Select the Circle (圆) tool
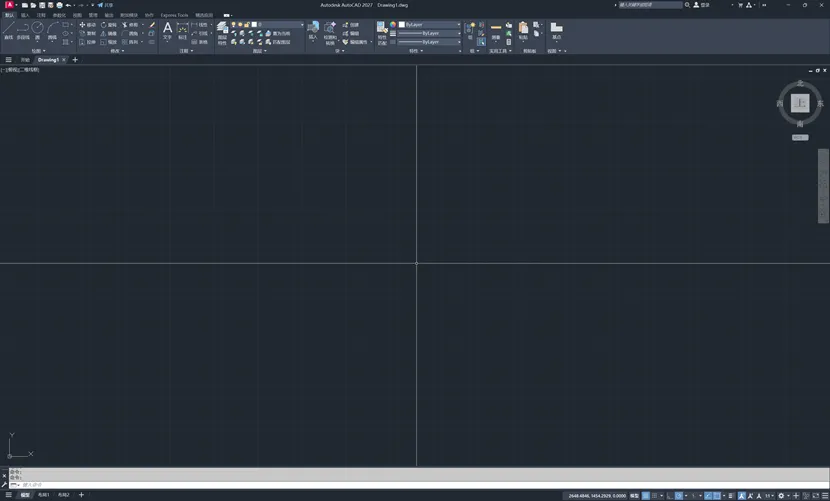Image resolution: width=830 pixels, height=501 pixels. tap(37, 31)
